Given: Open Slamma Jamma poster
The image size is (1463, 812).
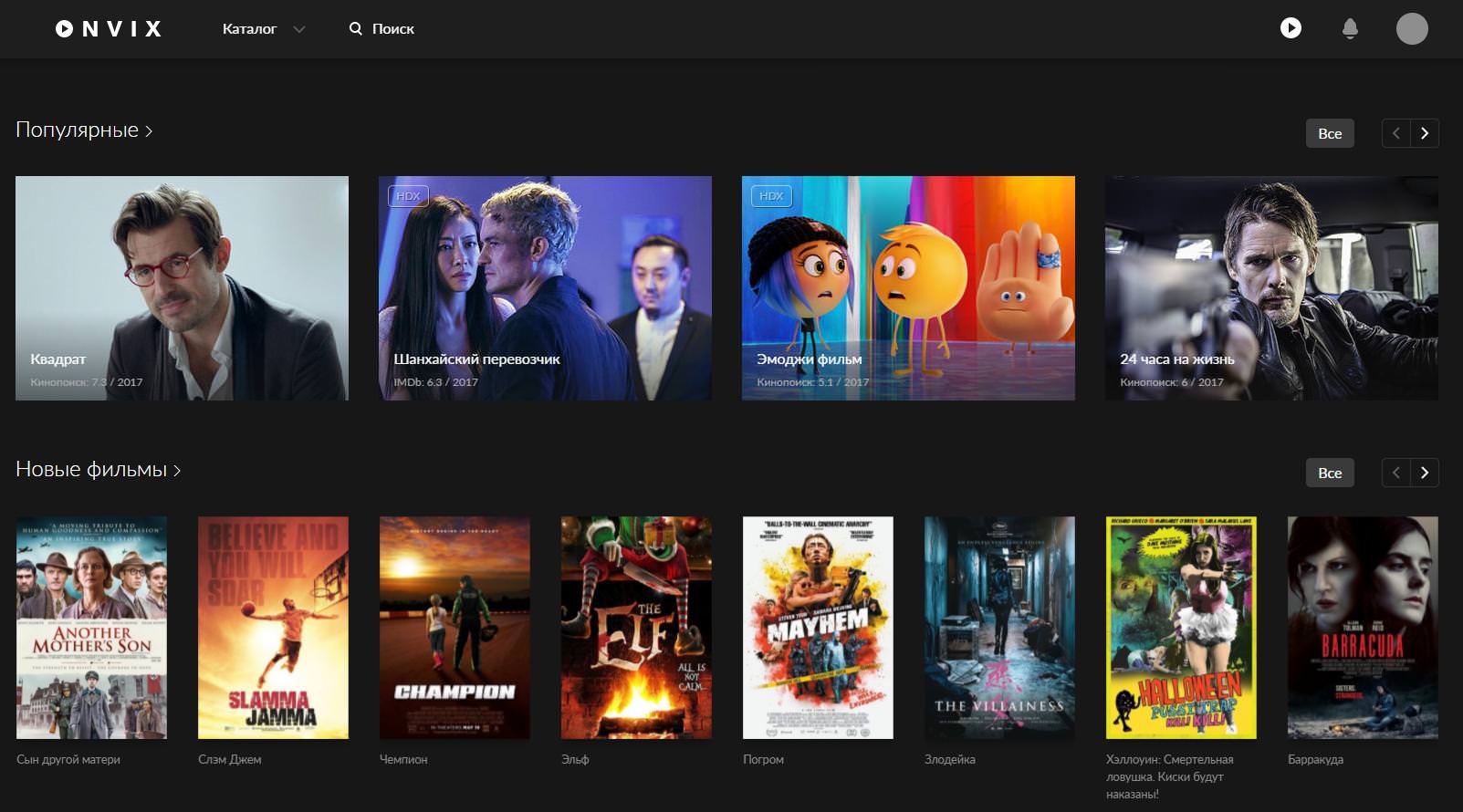Looking at the screenshot, I should tap(273, 628).
